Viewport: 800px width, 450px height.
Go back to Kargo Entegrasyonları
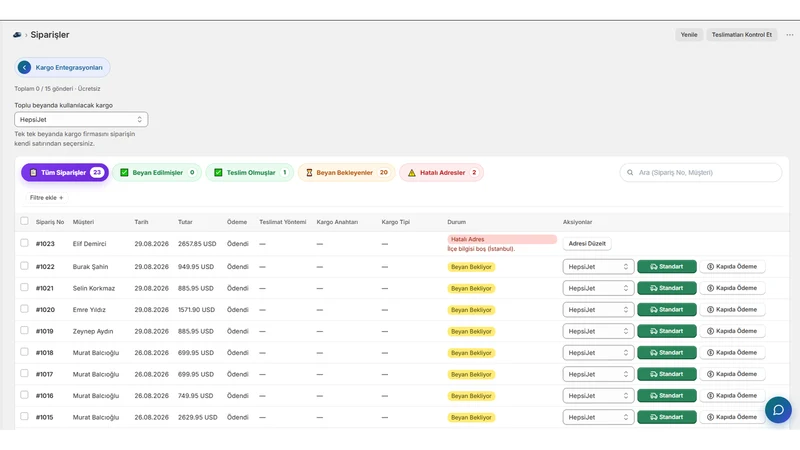pyautogui.click(x=63, y=67)
